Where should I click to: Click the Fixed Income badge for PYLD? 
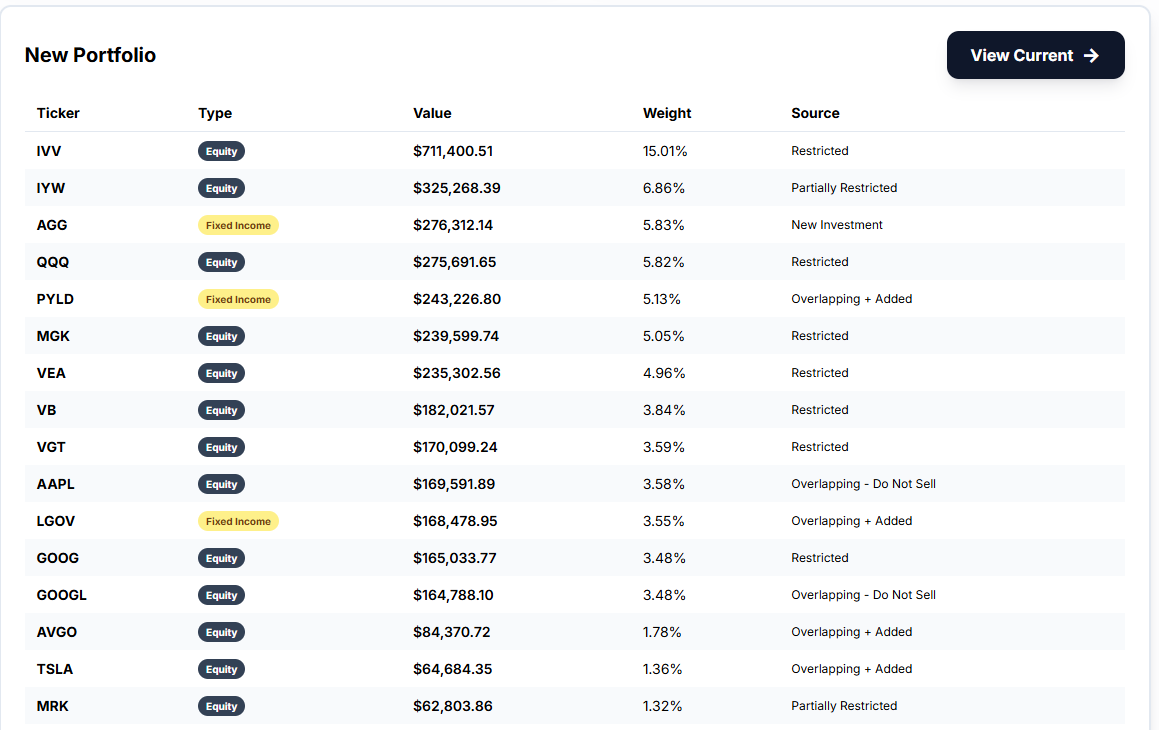[238, 299]
